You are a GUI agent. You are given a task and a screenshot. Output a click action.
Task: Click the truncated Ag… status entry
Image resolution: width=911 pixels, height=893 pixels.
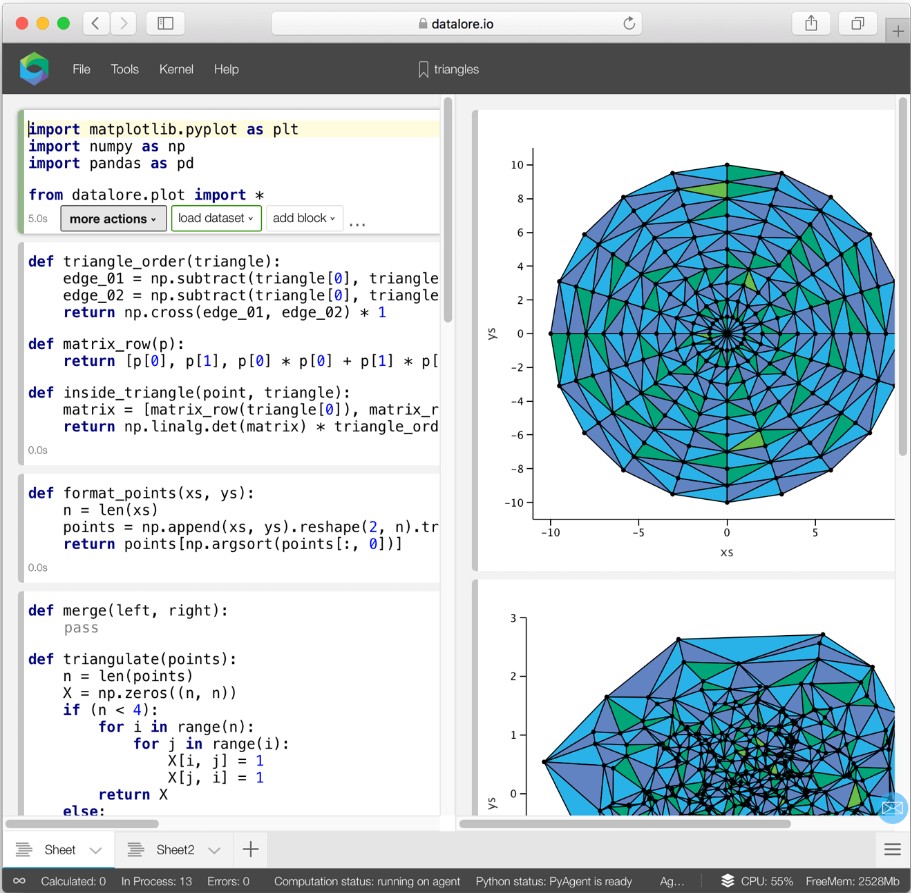coord(672,881)
